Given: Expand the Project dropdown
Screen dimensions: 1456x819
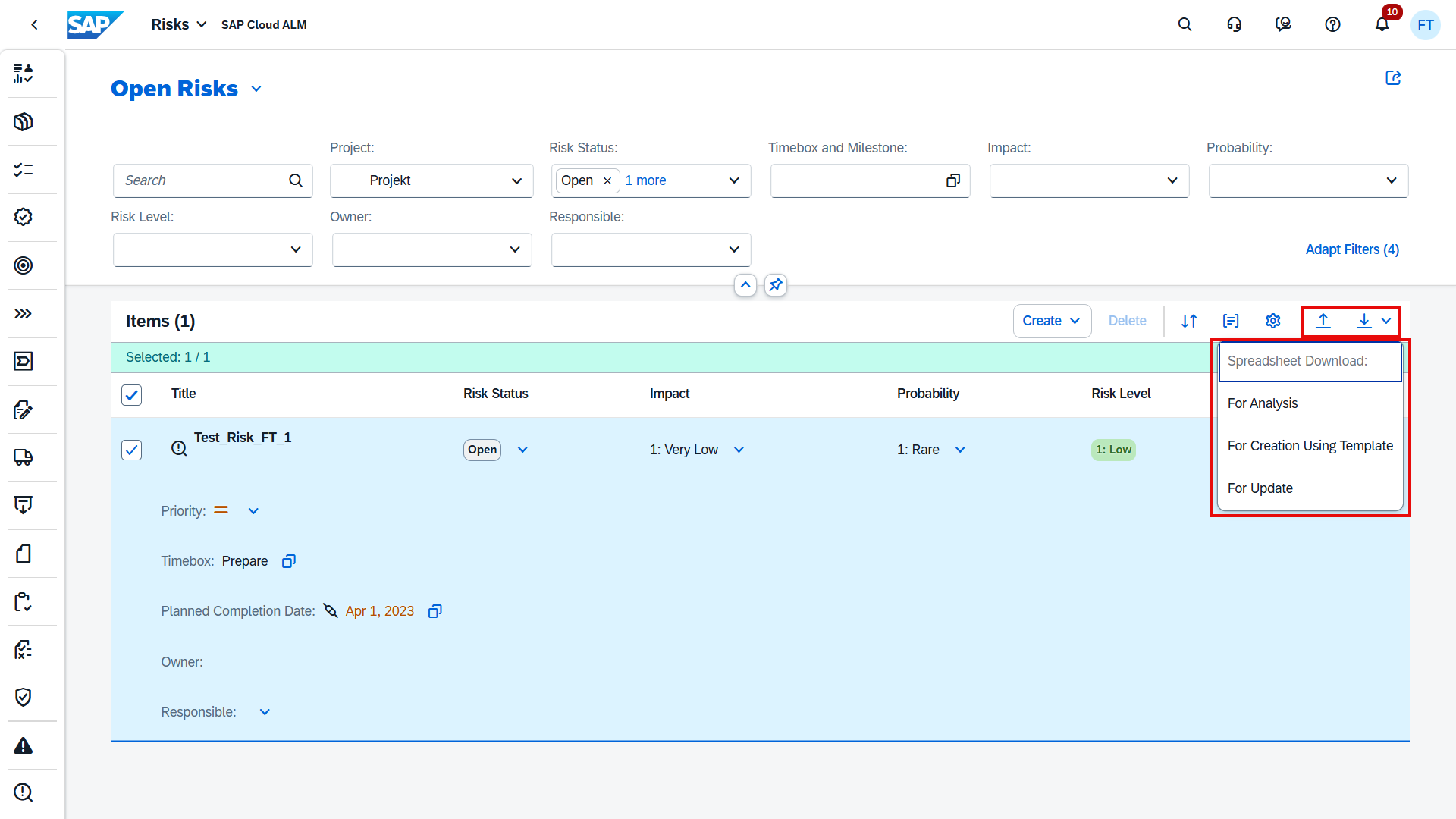Looking at the screenshot, I should pos(516,180).
